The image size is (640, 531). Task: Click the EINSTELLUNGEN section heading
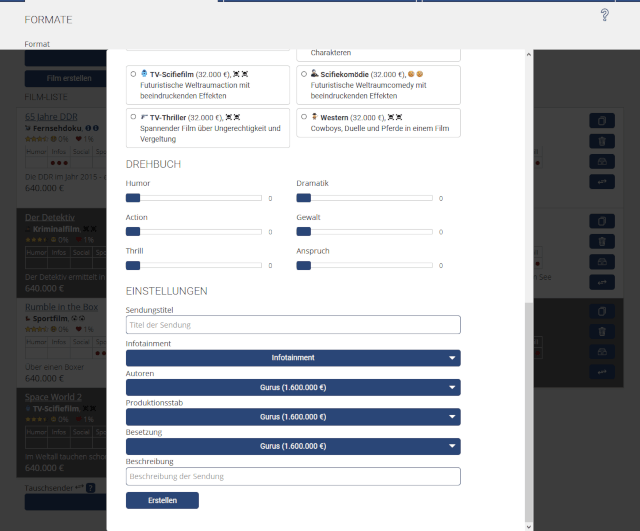[x=167, y=291]
